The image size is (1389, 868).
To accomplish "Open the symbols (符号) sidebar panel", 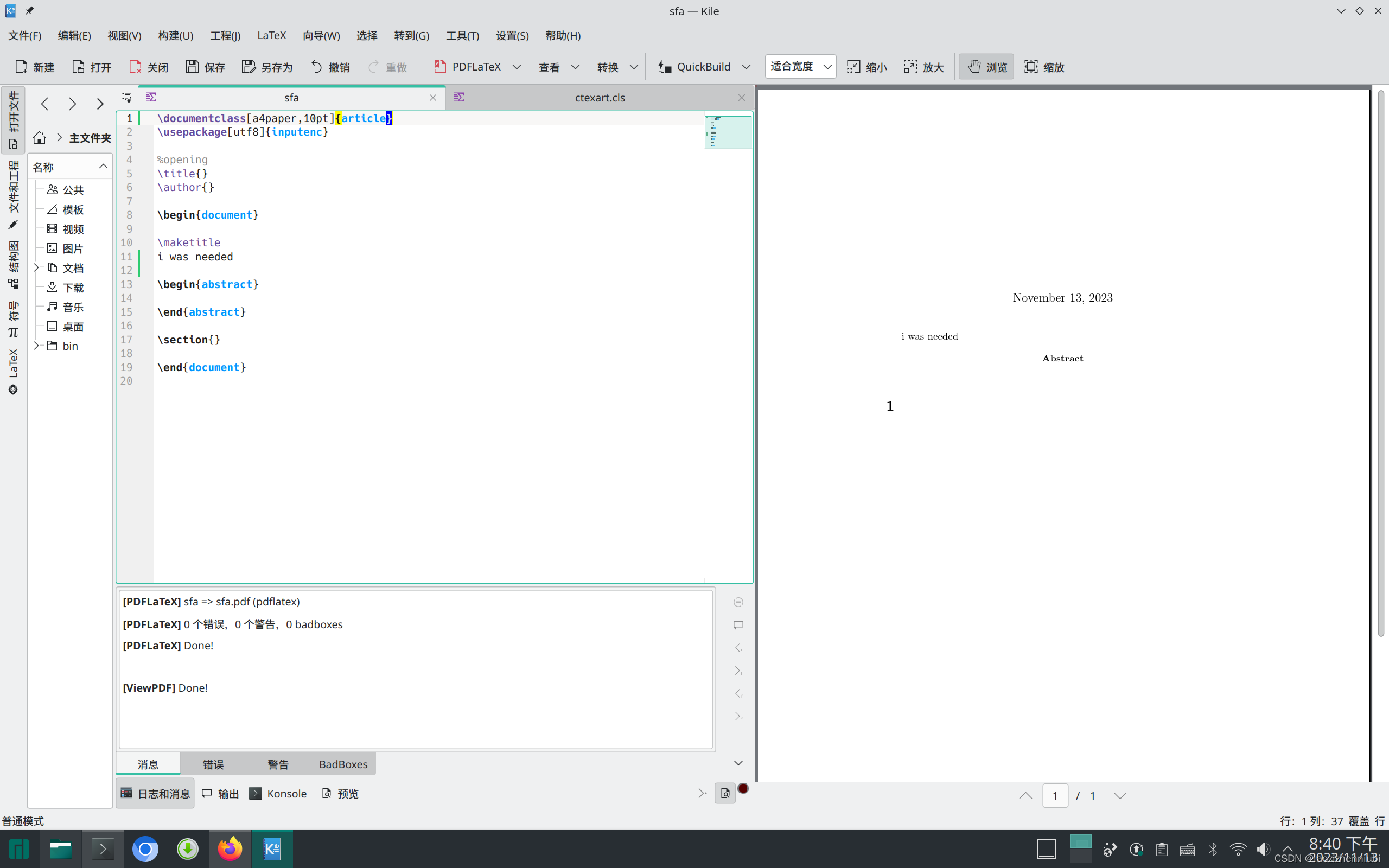I will click(x=13, y=319).
